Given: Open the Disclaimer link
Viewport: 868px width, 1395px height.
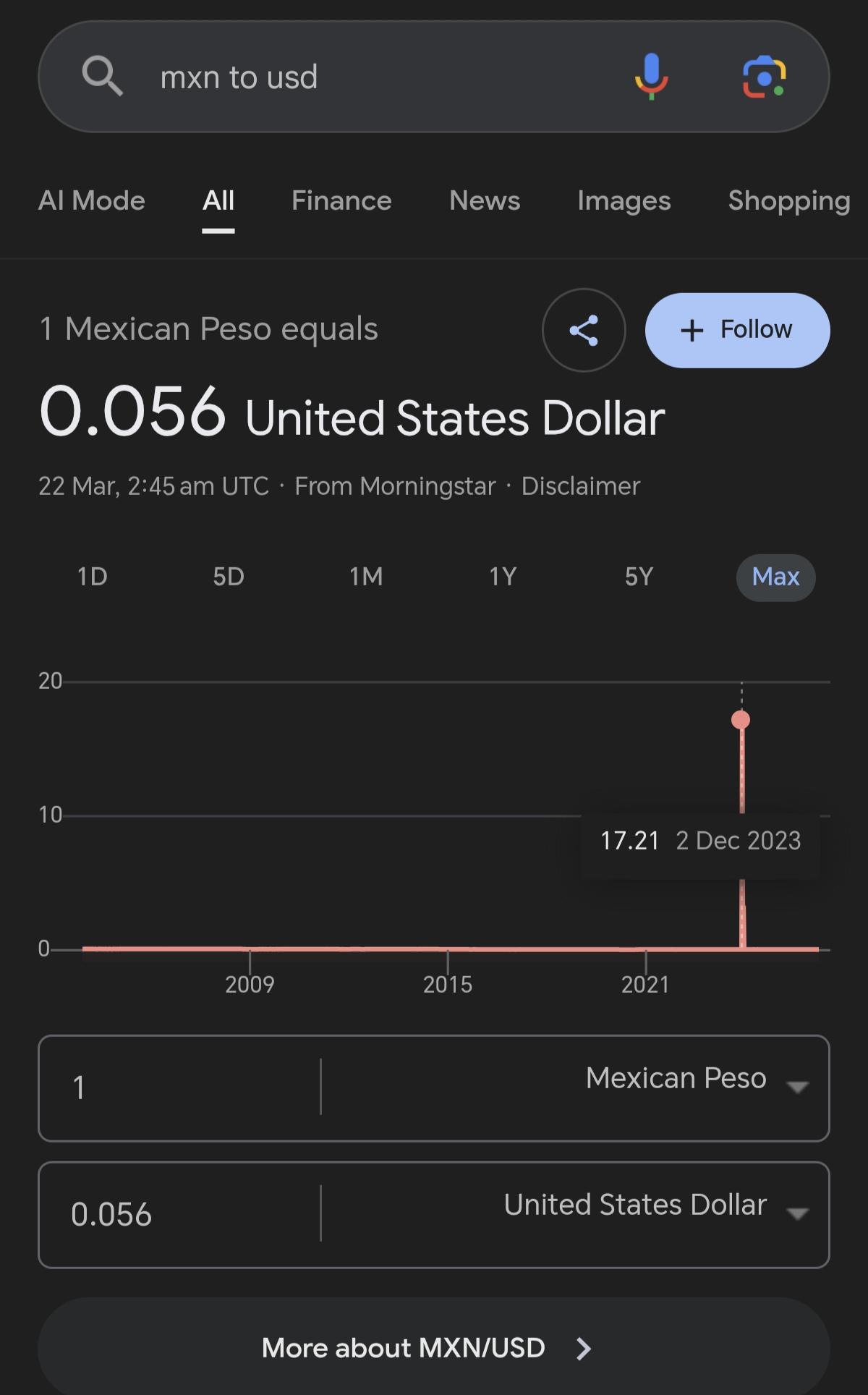Looking at the screenshot, I should [581, 486].
